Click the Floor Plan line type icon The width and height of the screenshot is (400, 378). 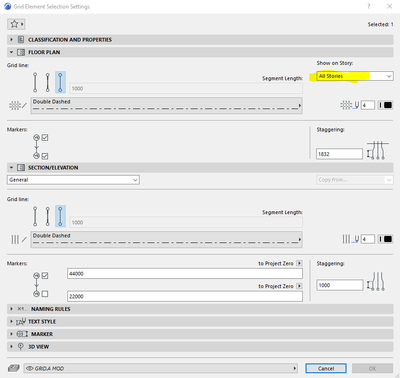tap(17, 105)
